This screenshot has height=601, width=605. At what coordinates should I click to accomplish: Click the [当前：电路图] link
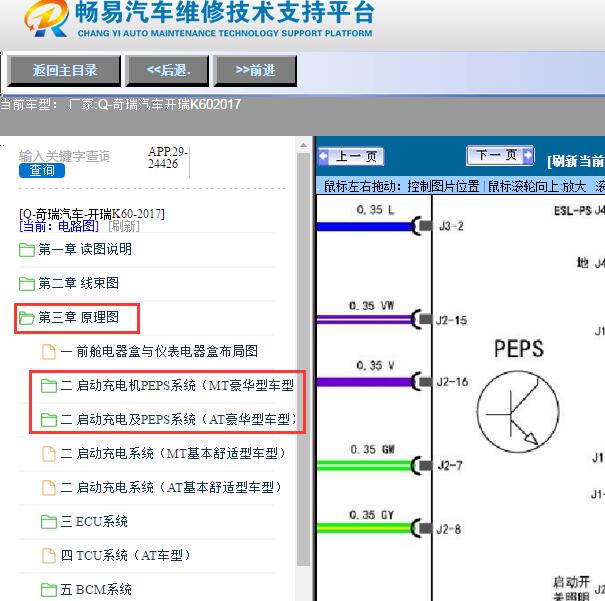[x=59, y=226]
